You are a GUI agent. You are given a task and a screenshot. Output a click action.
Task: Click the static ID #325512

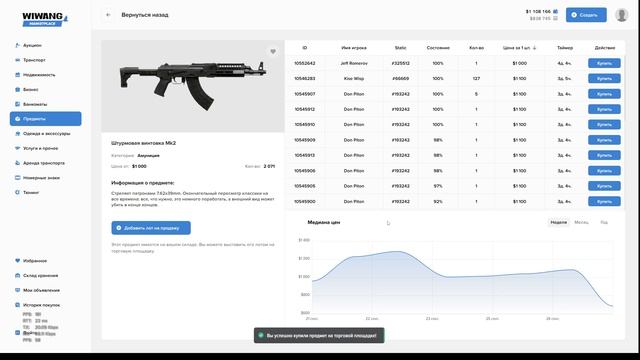(x=400, y=63)
